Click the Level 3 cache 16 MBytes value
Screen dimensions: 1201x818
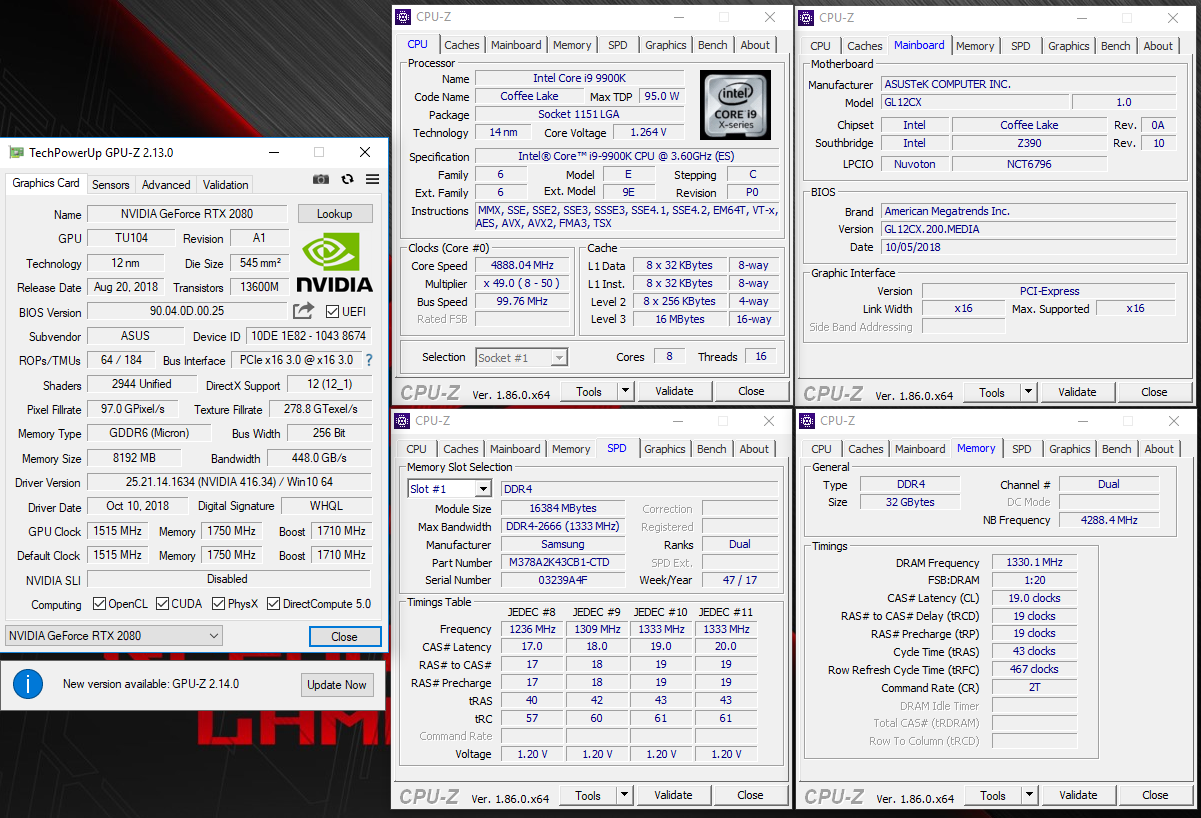tap(680, 319)
